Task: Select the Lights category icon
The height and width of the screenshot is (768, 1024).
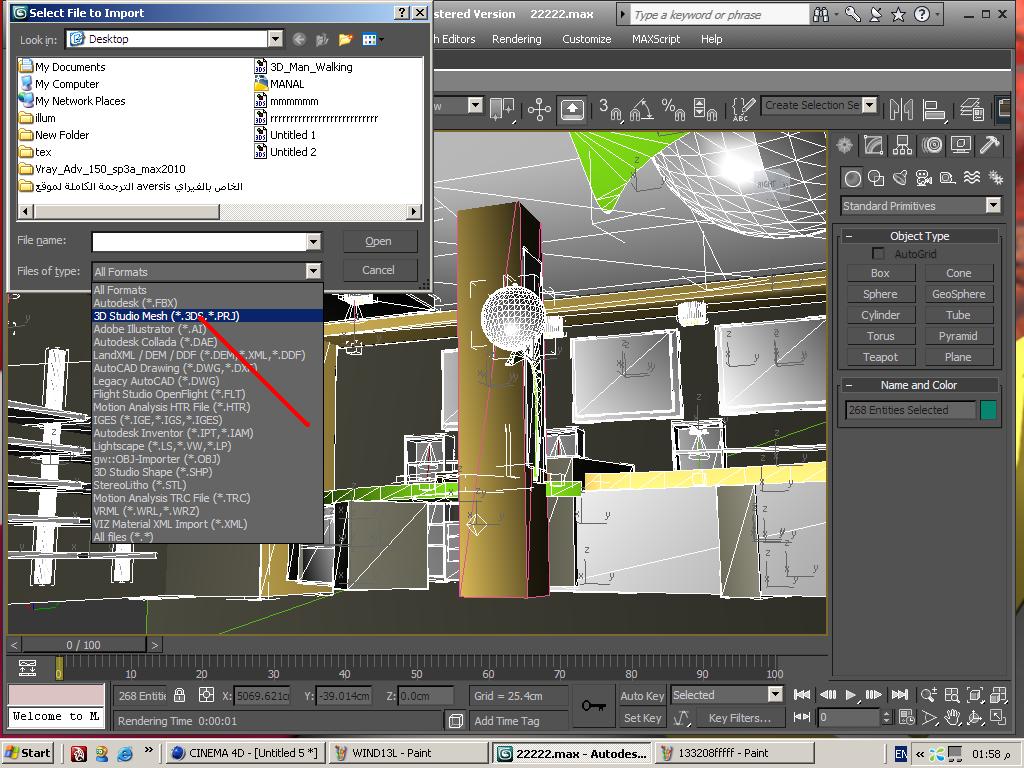Action: point(900,178)
